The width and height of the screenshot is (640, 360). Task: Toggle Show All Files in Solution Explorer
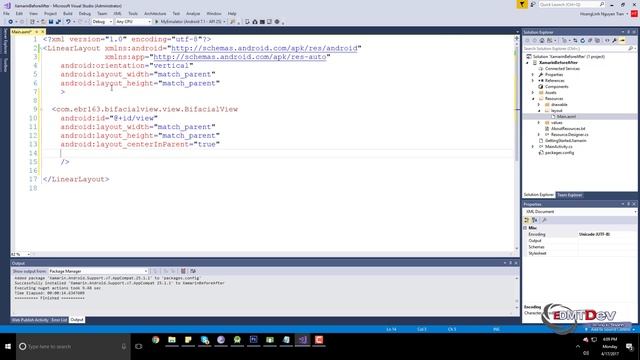[598, 40]
